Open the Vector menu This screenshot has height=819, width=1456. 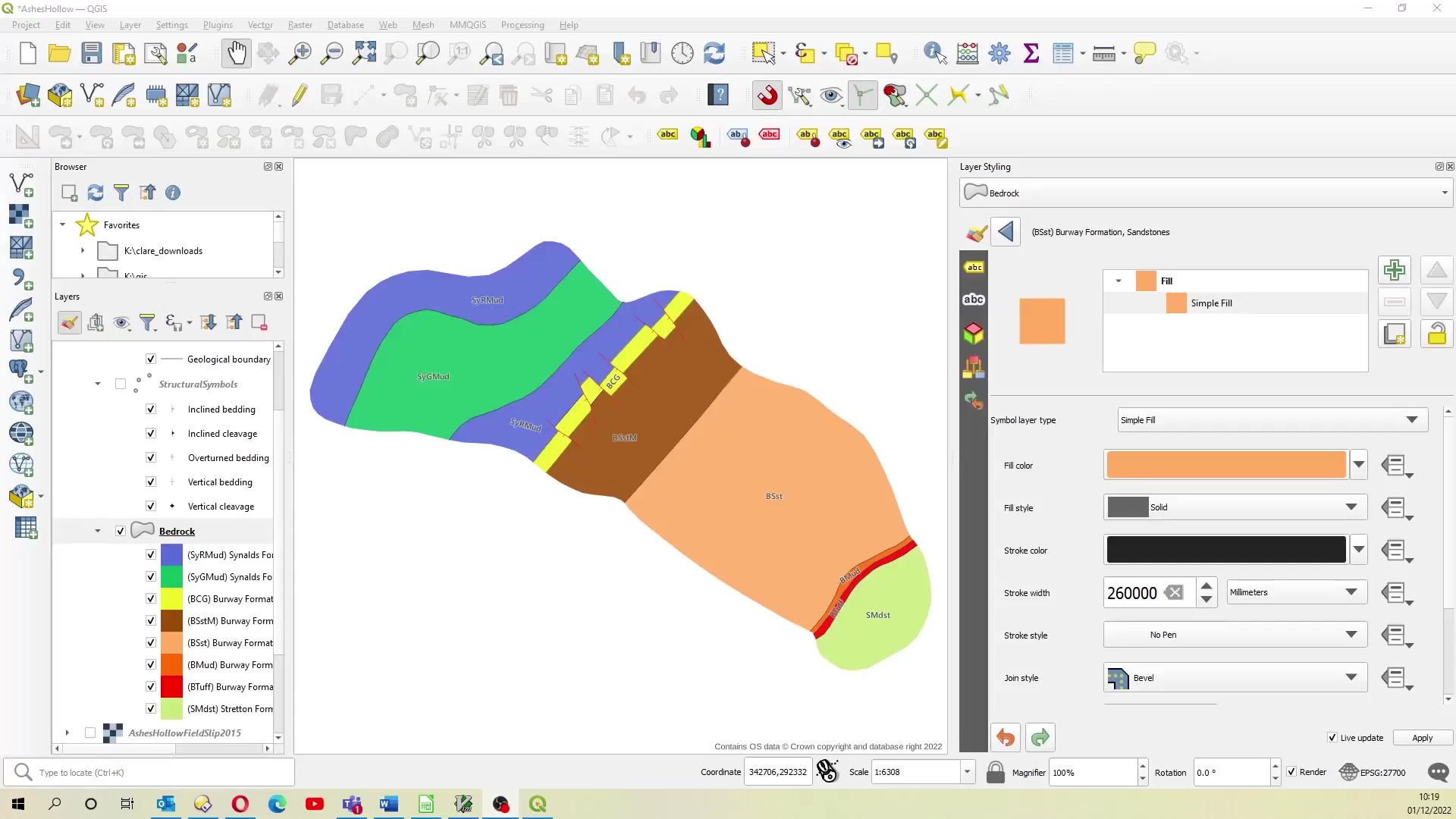tap(260, 25)
